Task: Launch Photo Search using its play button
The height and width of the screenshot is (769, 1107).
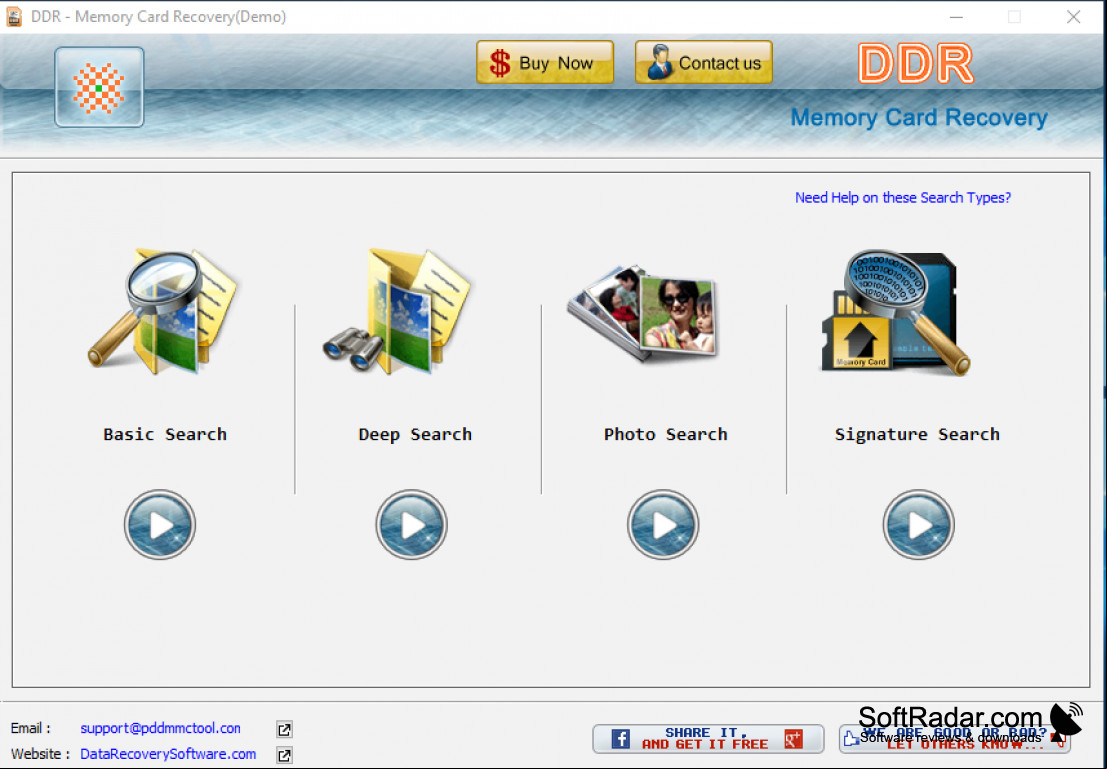Action: (x=663, y=525)
